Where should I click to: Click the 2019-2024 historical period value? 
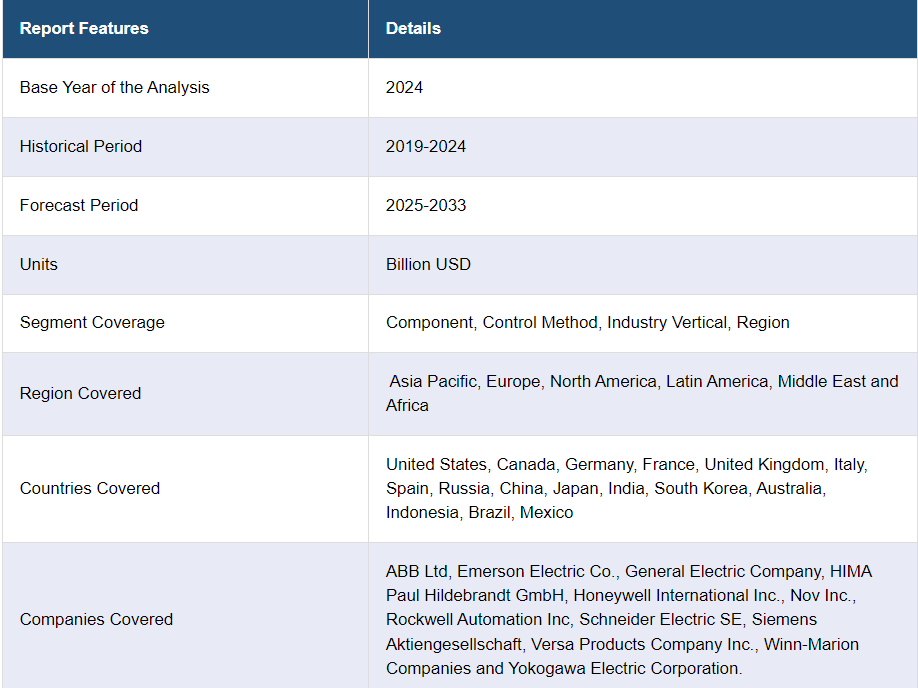(x=426, y=147)
